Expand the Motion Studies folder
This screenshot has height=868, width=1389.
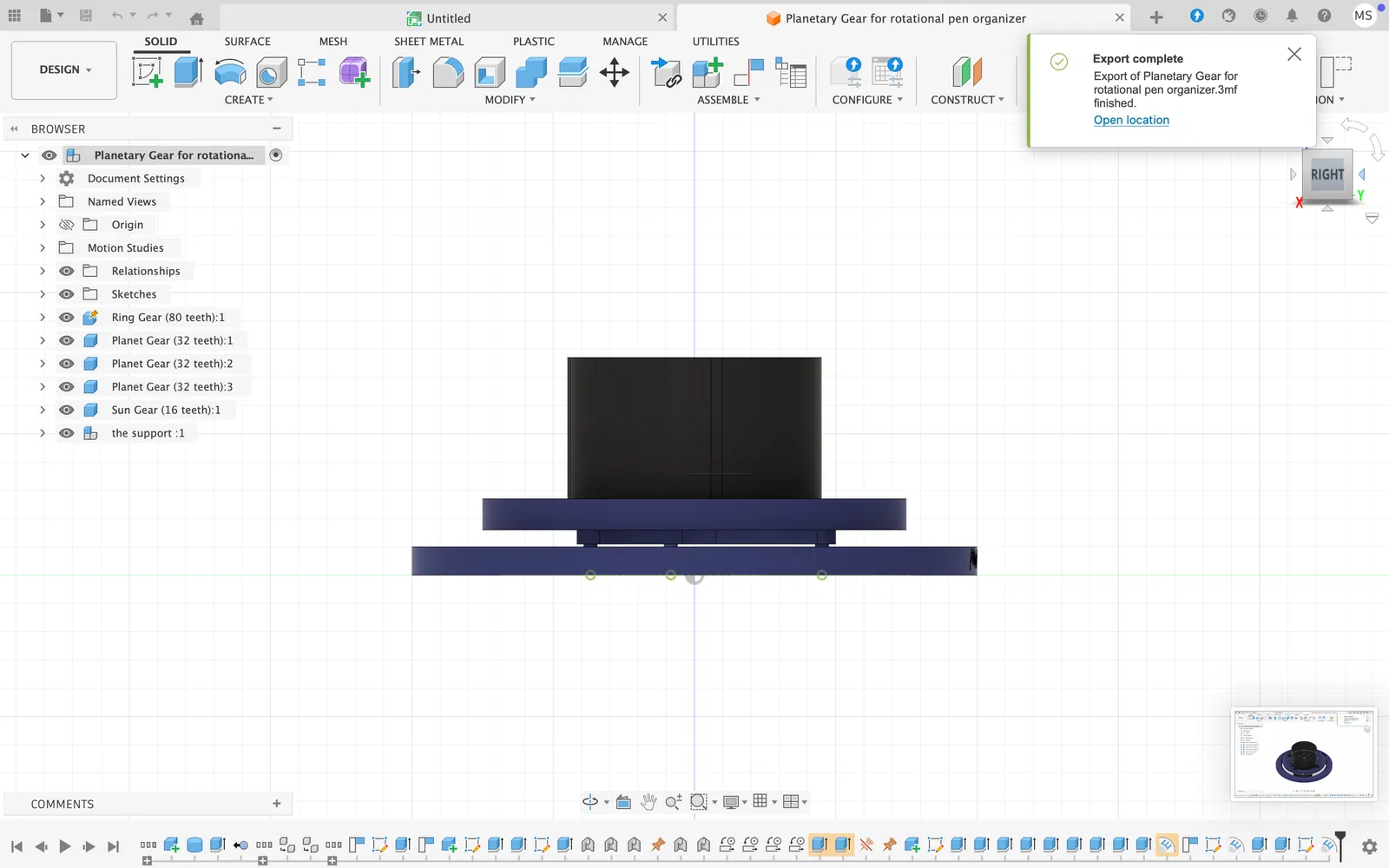(x=43, y=248)
